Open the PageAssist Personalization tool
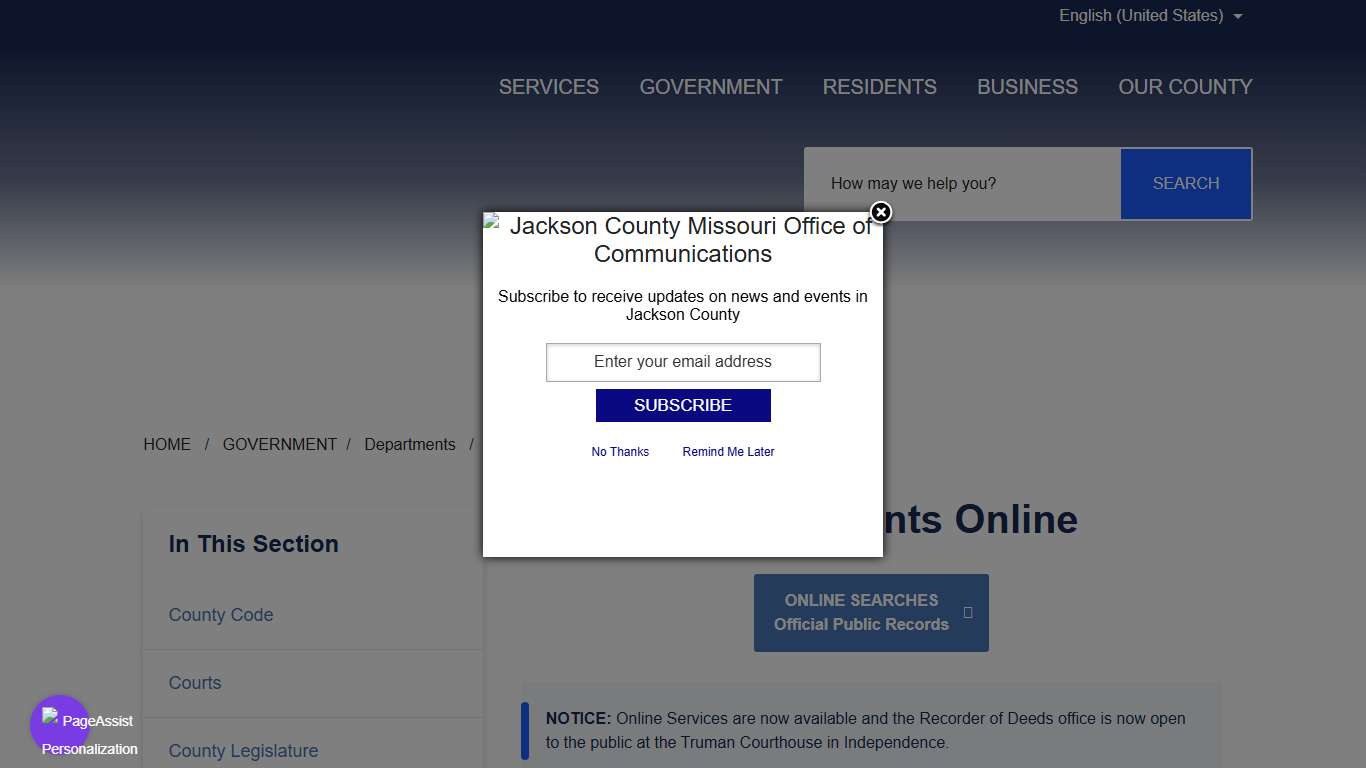Image resolution: width=1366 pixels, height=768 pixels. pos(60,721)
